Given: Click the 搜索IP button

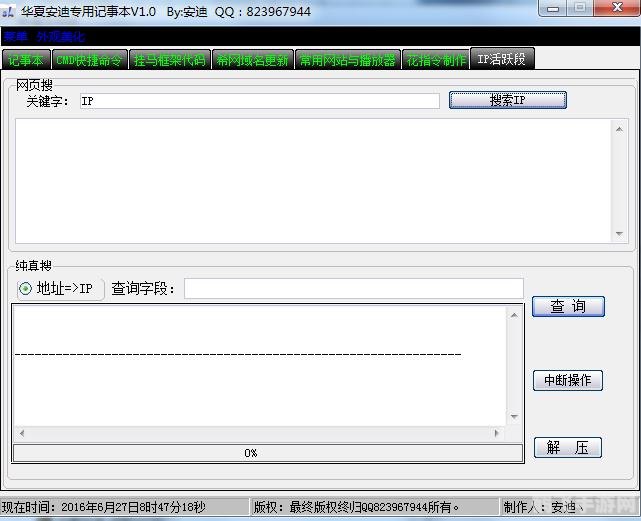Looking at the screenshot, I should 507,101.
